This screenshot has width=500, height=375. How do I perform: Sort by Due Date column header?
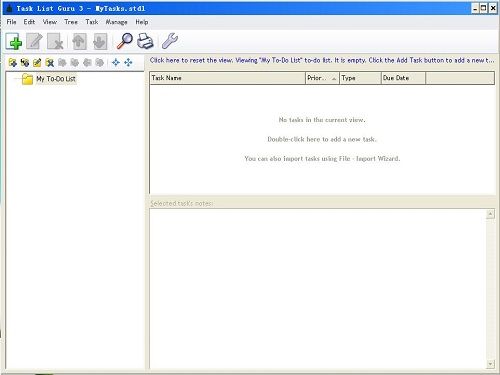point(403,78)
